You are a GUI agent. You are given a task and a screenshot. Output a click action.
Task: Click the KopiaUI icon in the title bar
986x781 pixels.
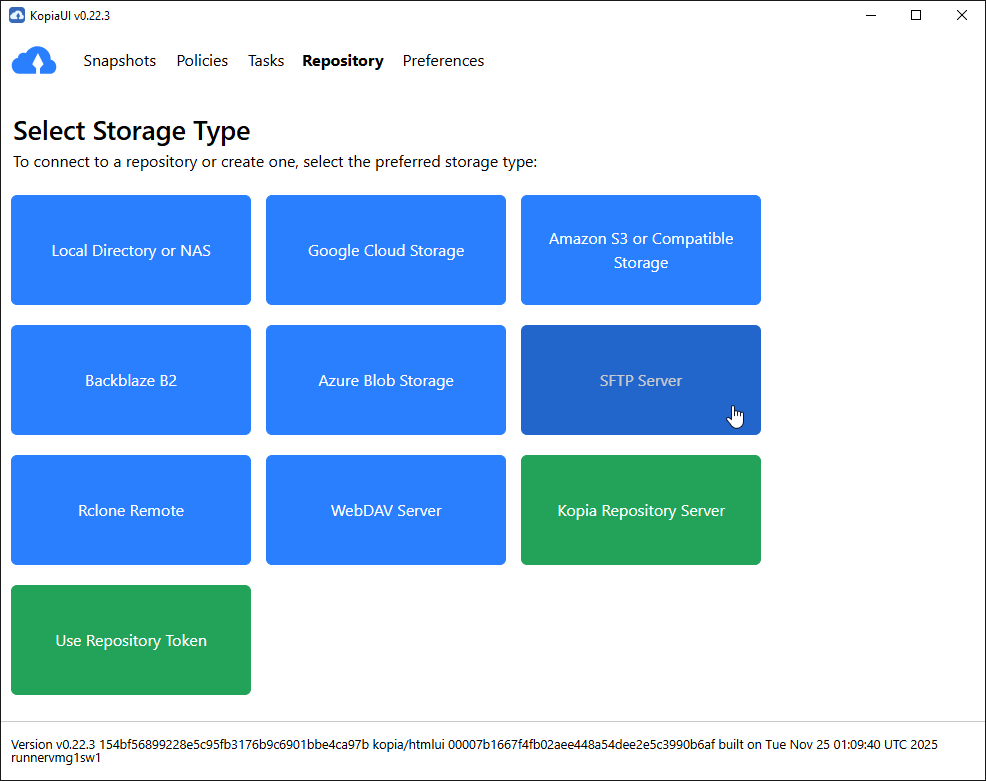coord(13,15)
